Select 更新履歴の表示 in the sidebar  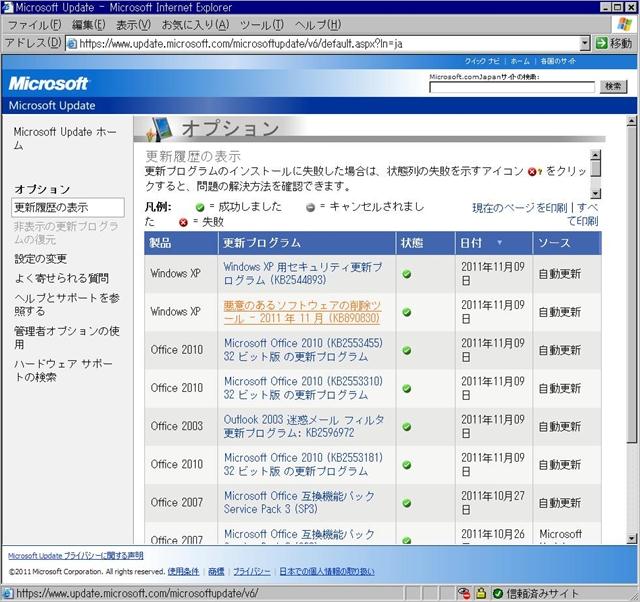coord(68,207)
